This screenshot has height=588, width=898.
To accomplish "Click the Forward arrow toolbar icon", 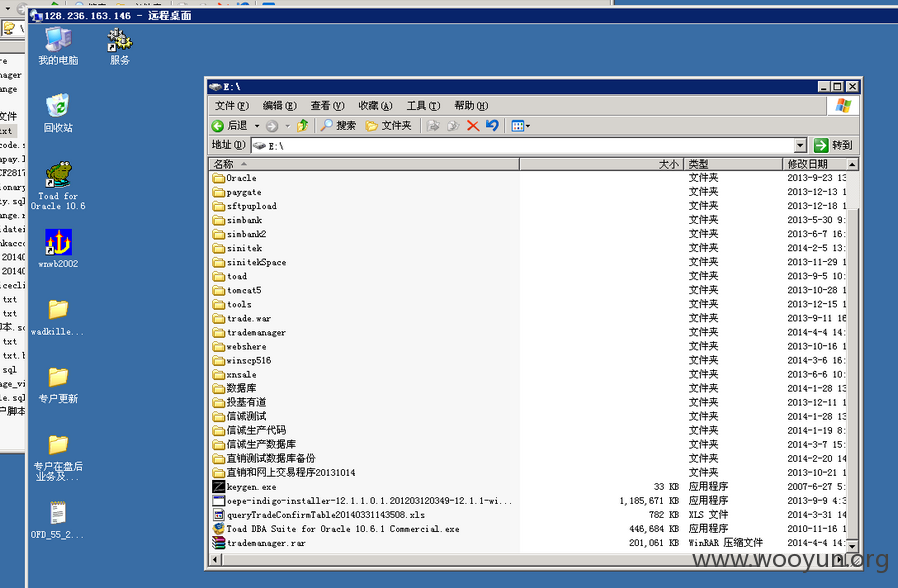I will pos(272,126).
